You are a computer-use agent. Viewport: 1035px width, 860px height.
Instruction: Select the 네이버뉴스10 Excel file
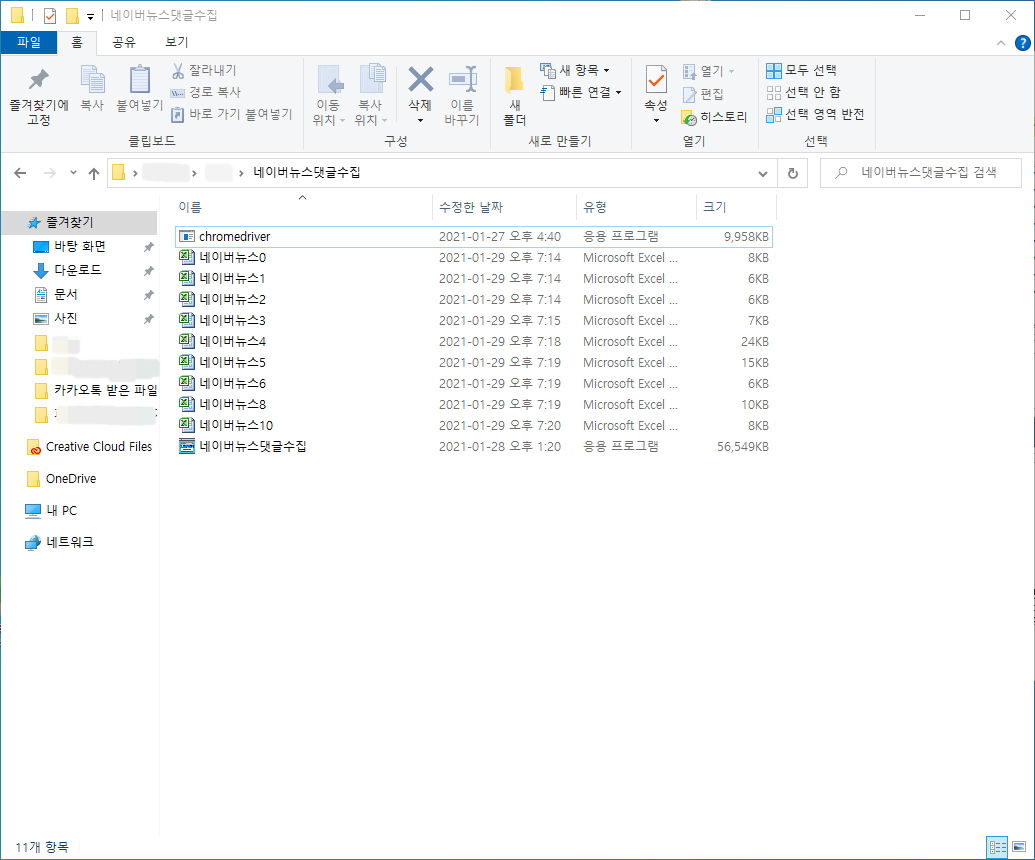tap(474, 426)
